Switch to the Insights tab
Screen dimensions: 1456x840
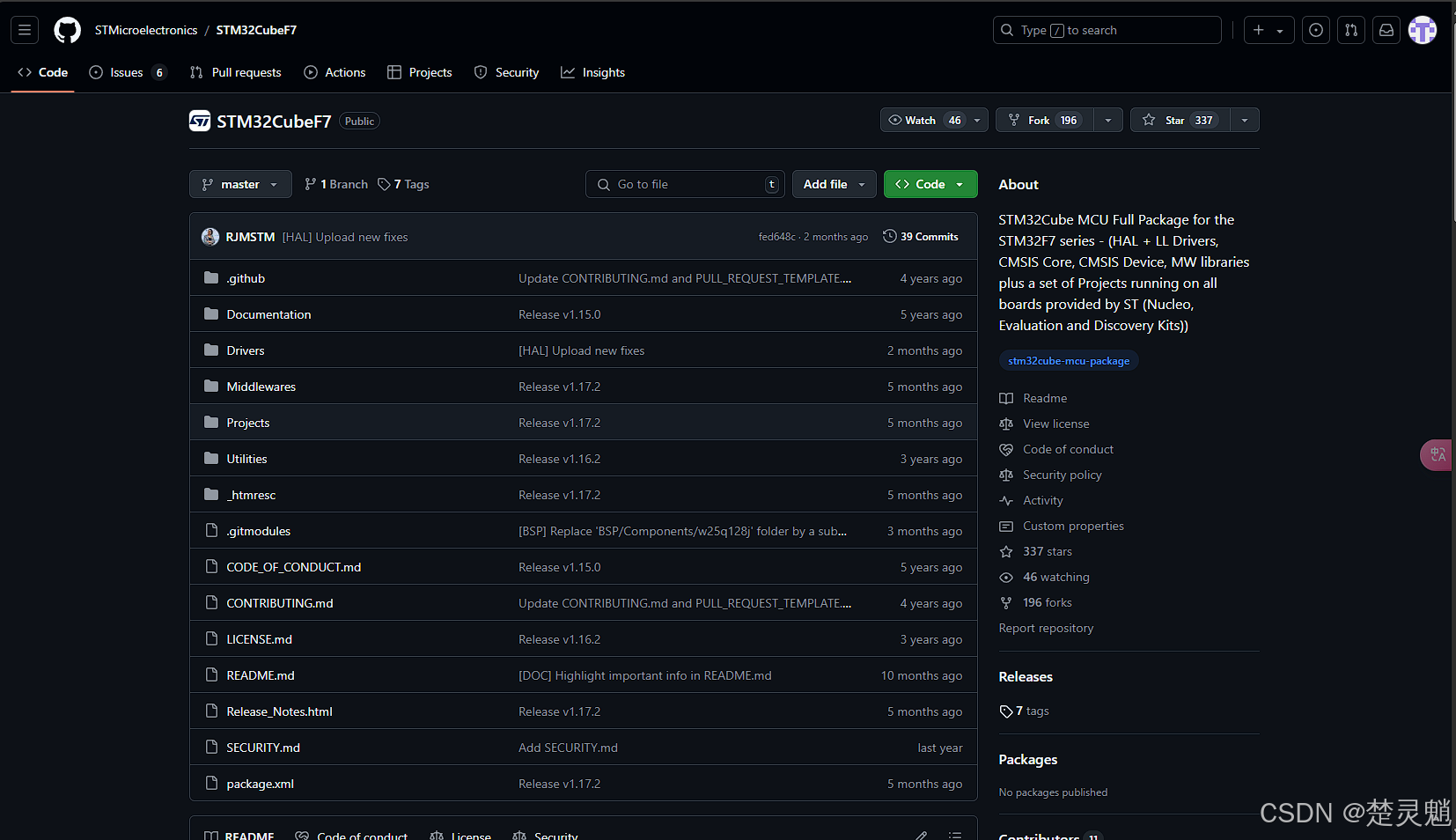coord(592,72)
